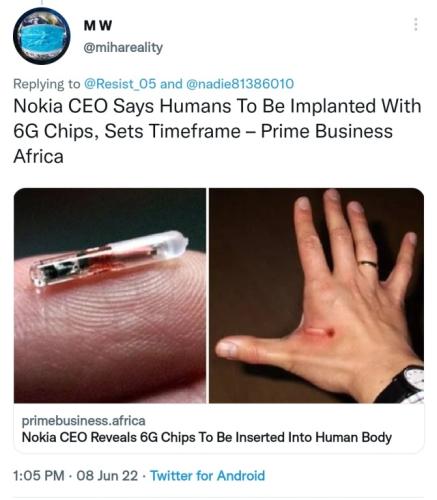Select the tweet body text about Nokia CEO
This screenshot has width=437, height=500.
pos(217,131)
